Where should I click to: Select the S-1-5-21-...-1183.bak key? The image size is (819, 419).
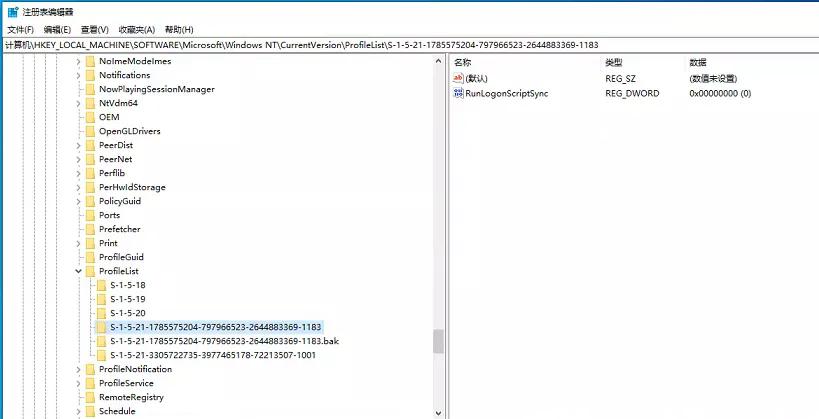click(225, 341)
